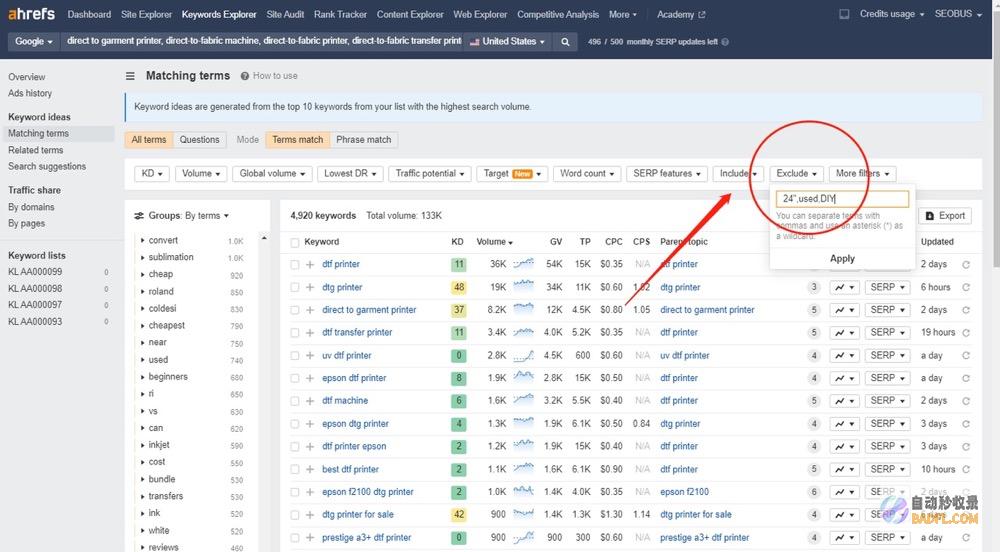Screen dimensions: 1000x552
Task: Add dtf machine with plus icon
Action: [x=310, y=401]
